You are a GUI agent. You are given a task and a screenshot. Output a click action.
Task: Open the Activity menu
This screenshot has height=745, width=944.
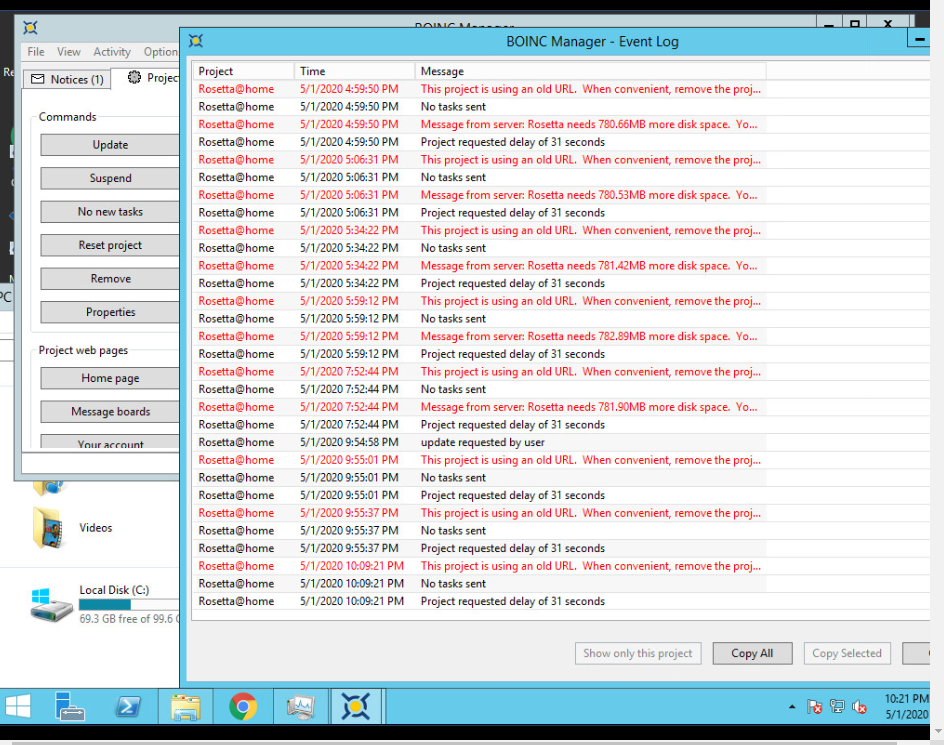point(112,52)
